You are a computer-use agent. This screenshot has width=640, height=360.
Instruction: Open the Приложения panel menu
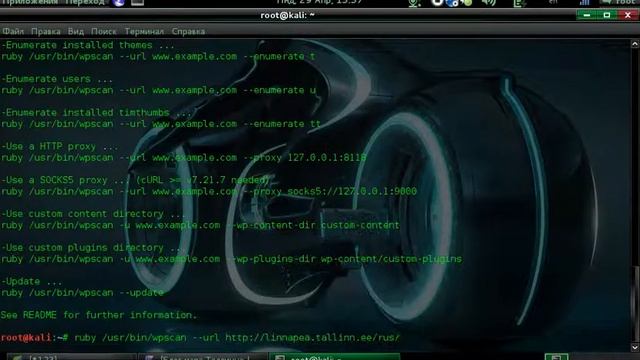pos(30,2)
